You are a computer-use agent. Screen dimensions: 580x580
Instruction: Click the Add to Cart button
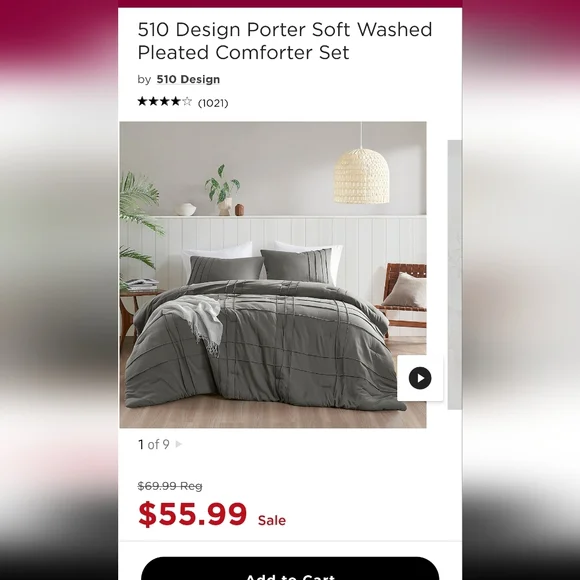(290, 569)
